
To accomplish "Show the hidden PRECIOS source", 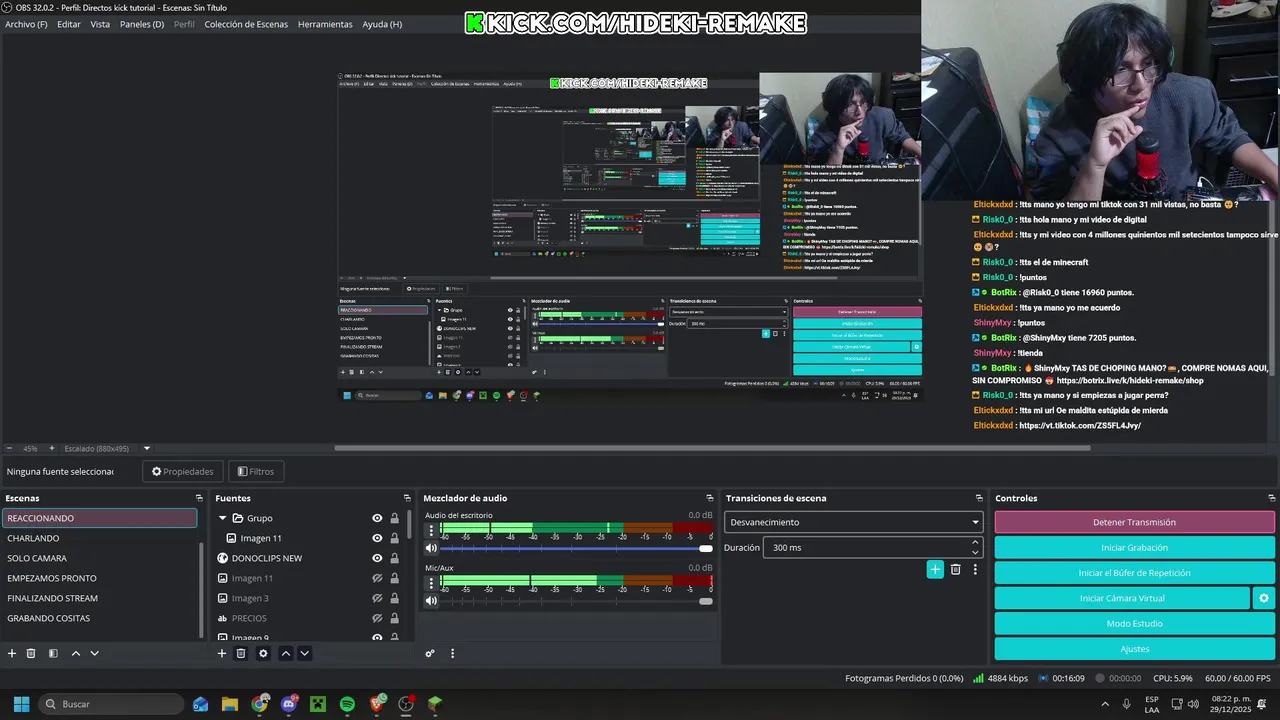I will 377,618.
